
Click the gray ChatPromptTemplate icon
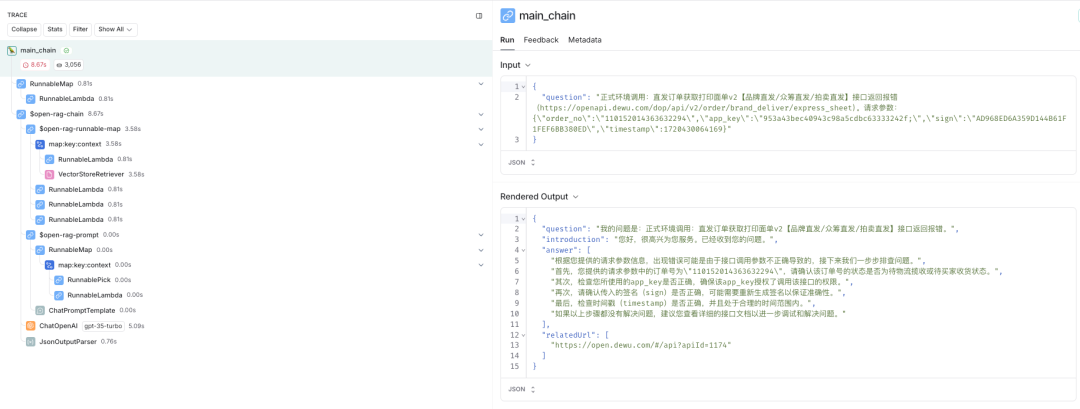point(40,311)
